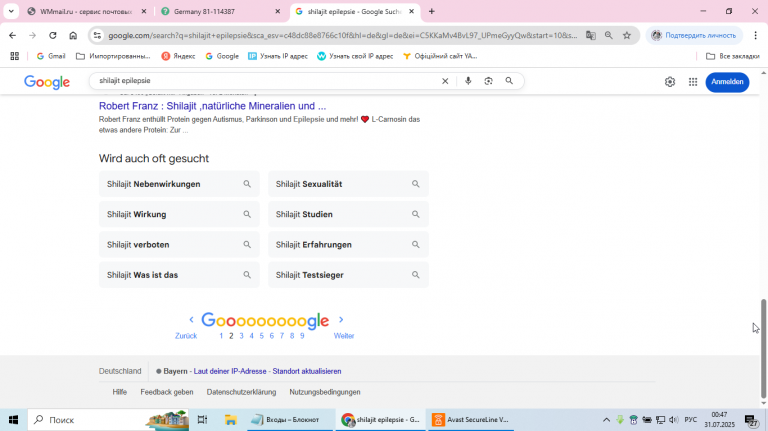The width and height of the screenshot is (768, 431).
Task: Jump to results page 9
Action: pos(302,336)
